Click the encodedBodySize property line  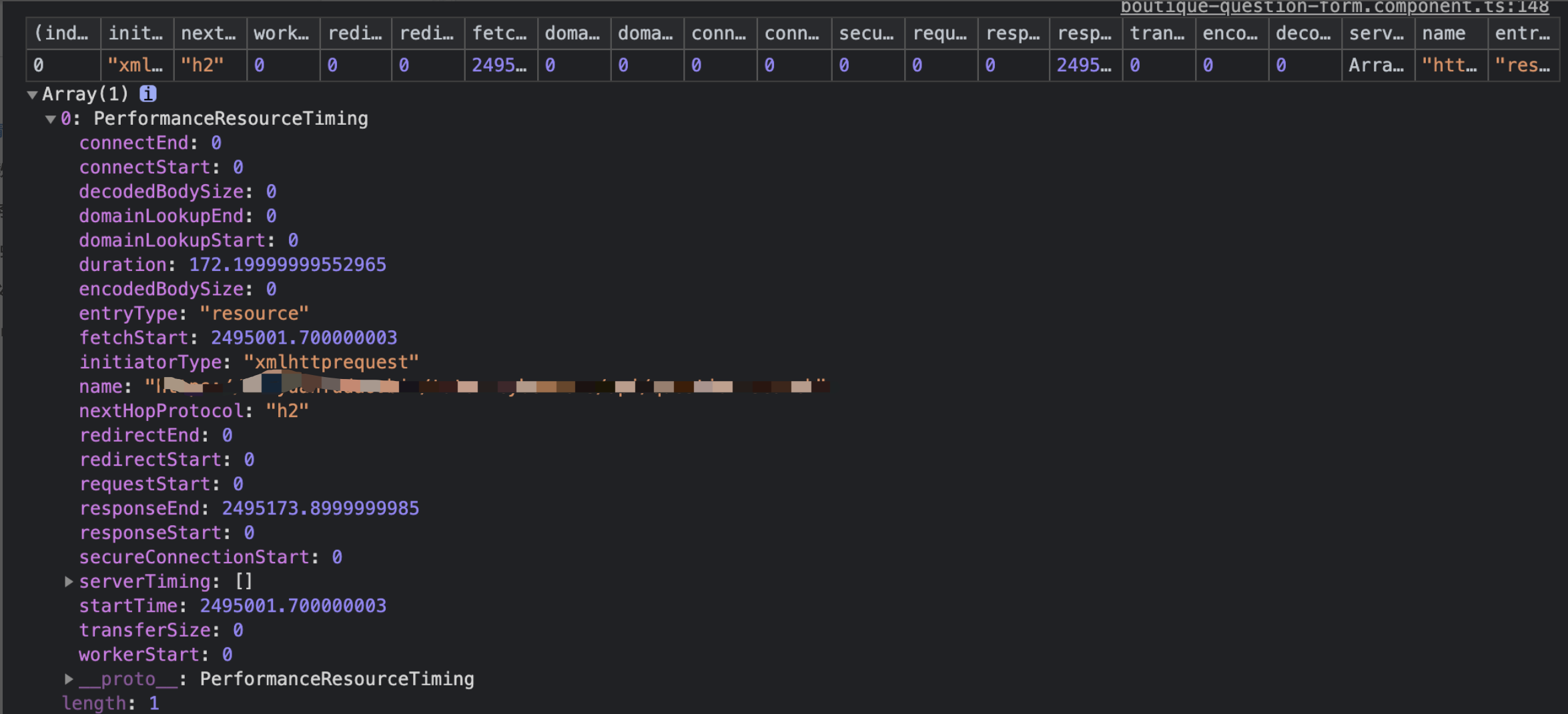[177, 289]
